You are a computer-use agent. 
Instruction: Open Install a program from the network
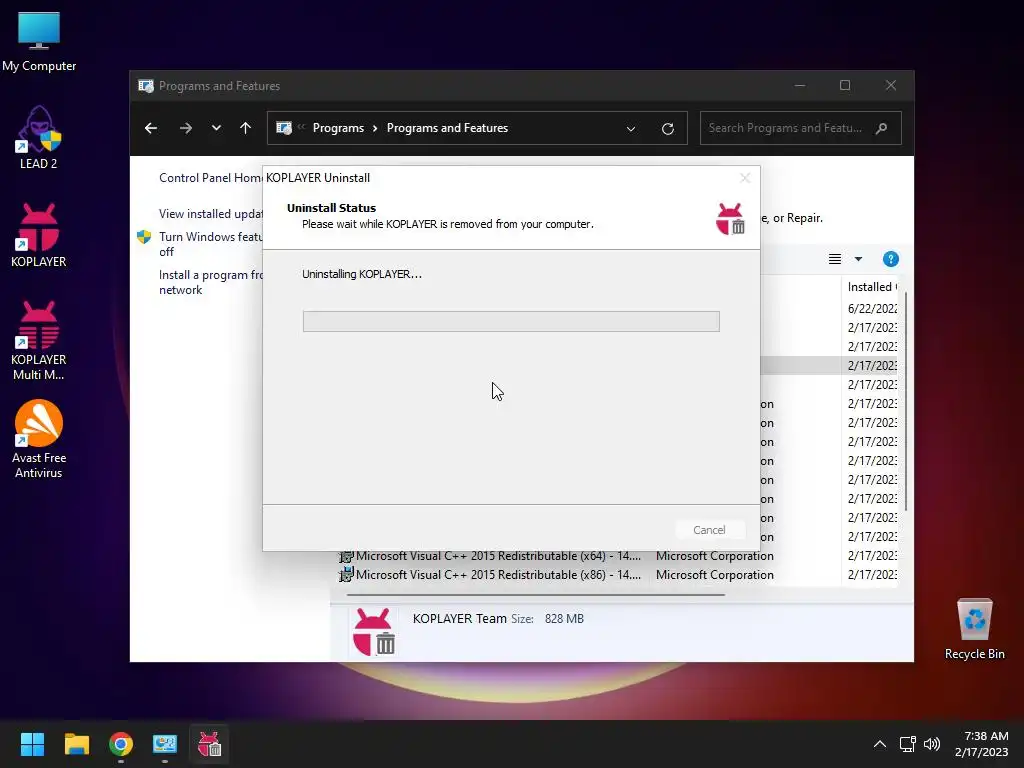click(x=210, y=282)
